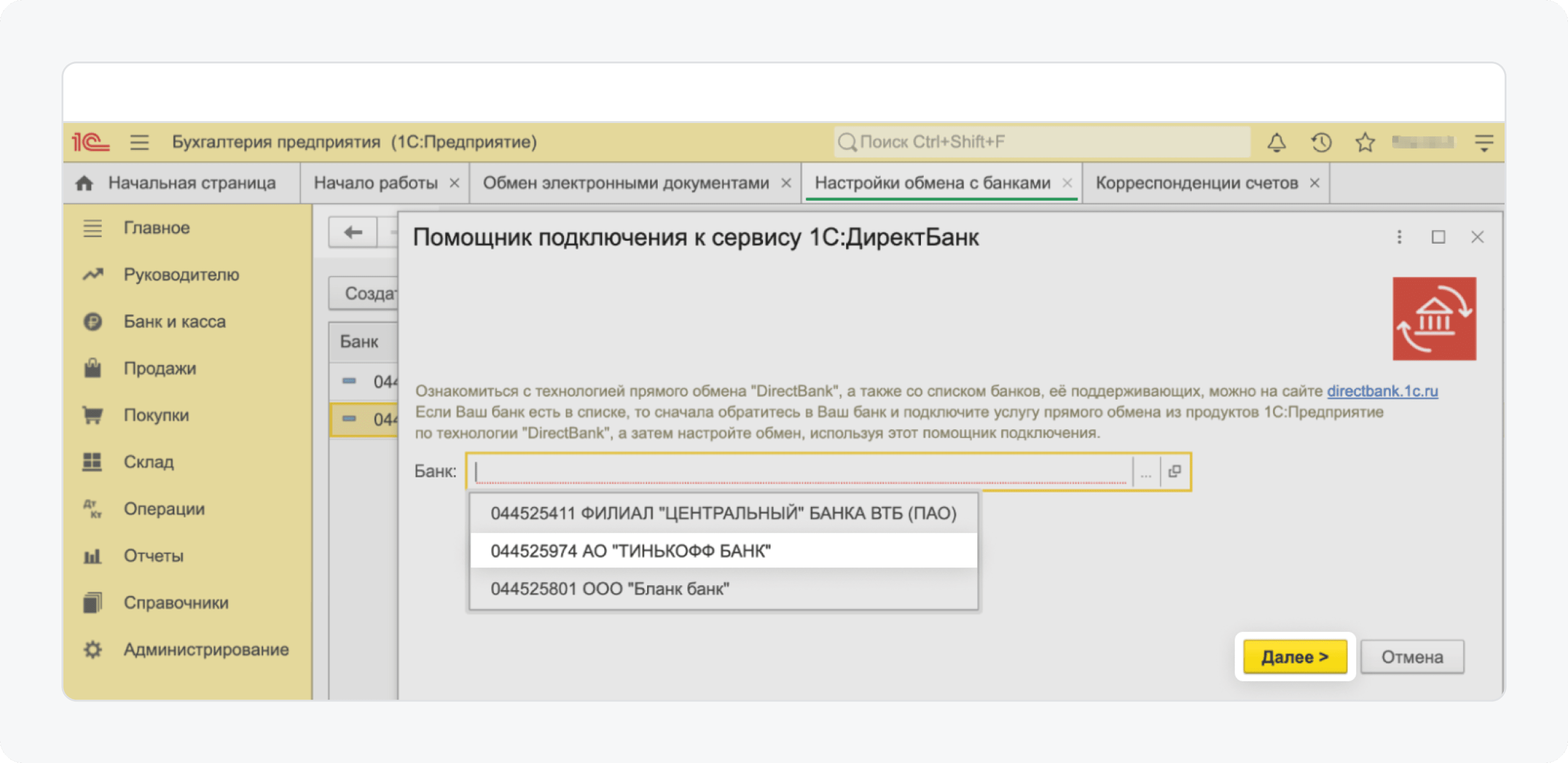Viewport: 1568px width, 763px height.
Task: Close the Помощник подключения dialog
Action: (x=1477, y=237)
